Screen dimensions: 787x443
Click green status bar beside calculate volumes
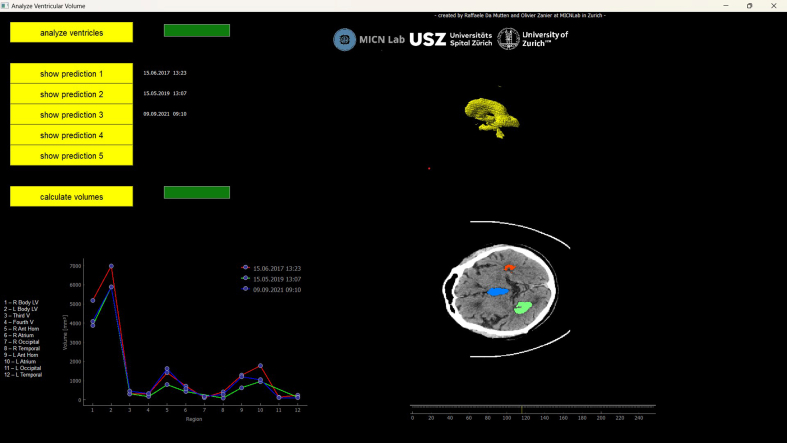point(197,193)
